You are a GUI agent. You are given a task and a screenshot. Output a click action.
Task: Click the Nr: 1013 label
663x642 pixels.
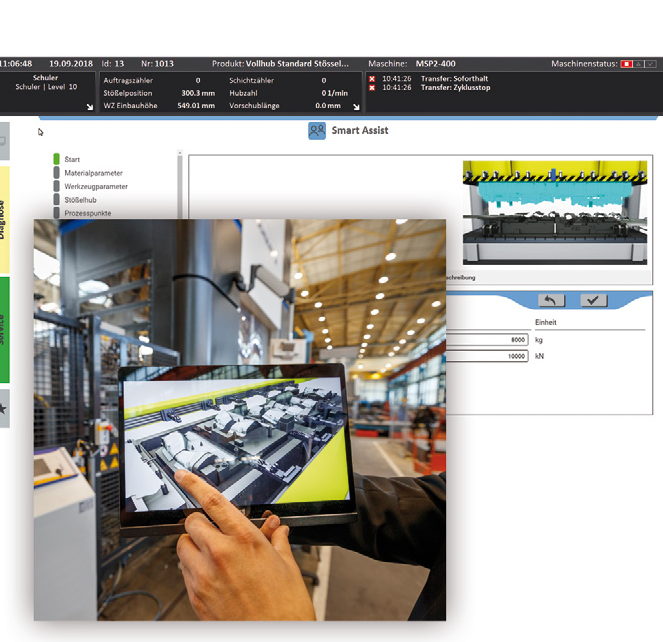pyautogui.click(x=157, y=64)
